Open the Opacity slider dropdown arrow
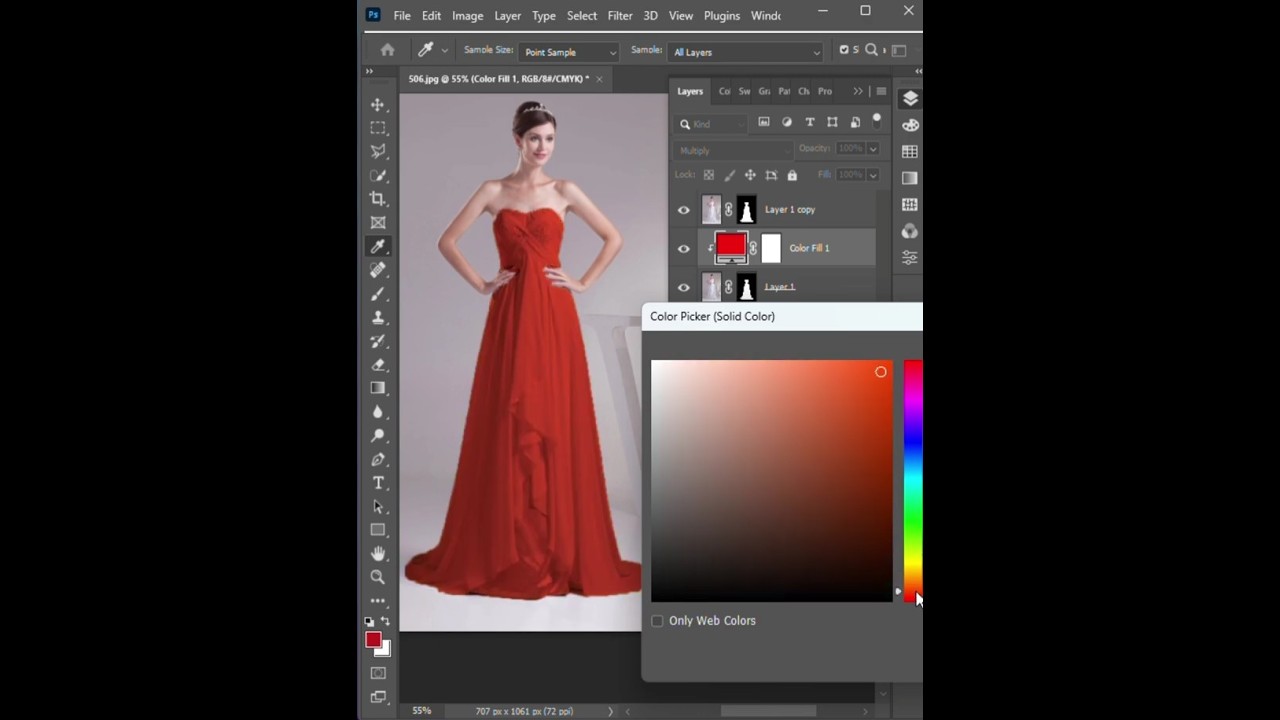 click(x=873, y=149)
